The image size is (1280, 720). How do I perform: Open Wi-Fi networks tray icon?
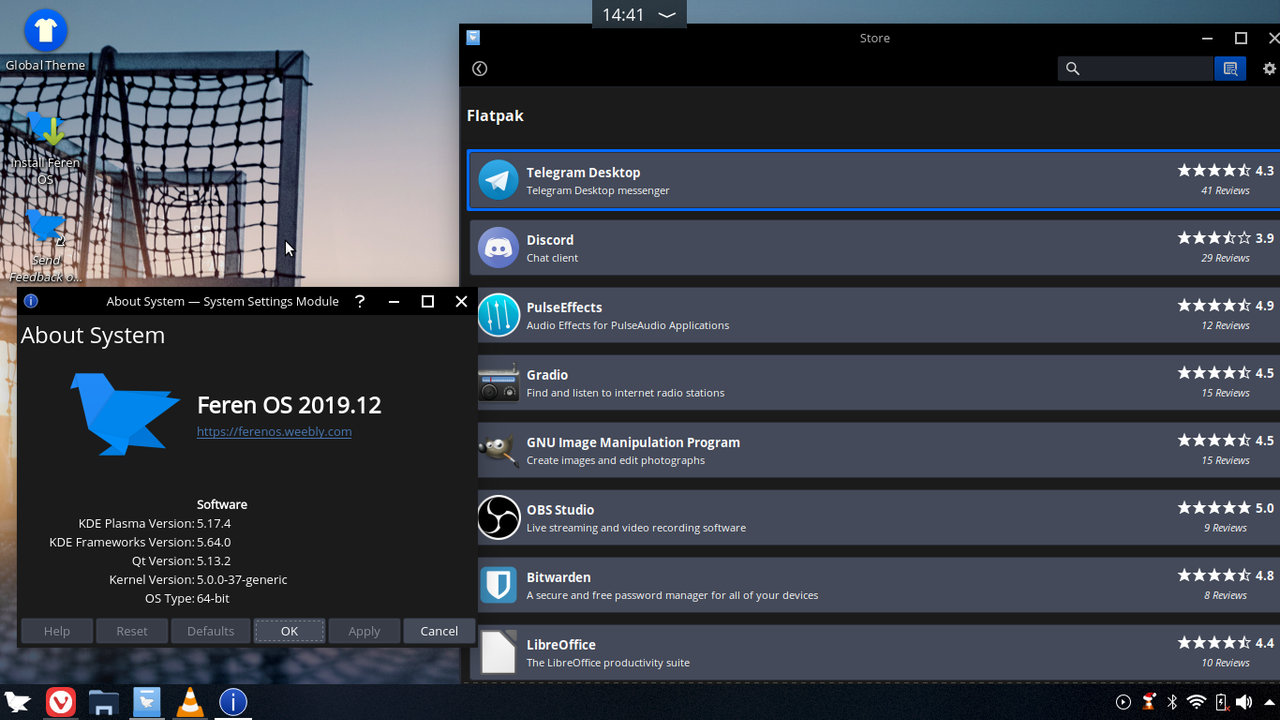tap(1196, 702)
